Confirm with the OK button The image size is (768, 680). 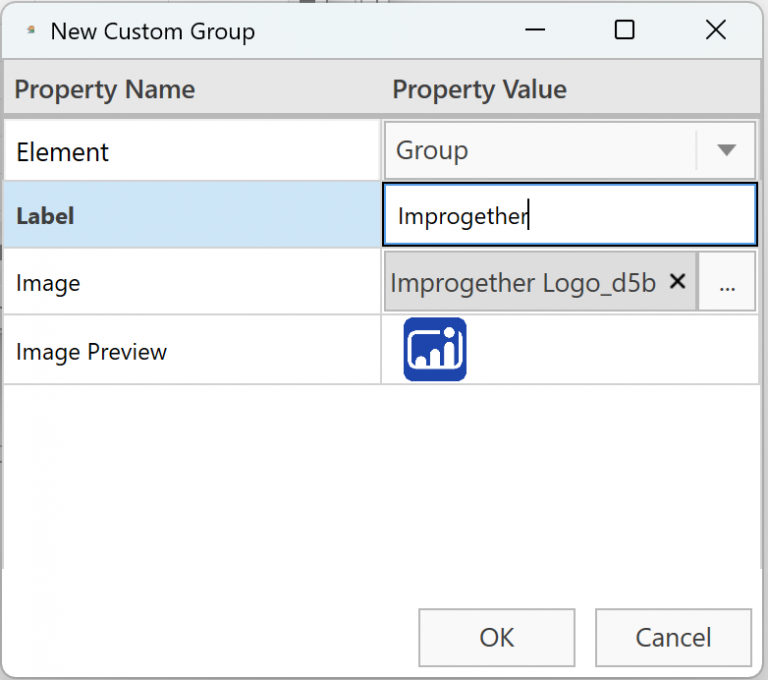tap(496, 637)
